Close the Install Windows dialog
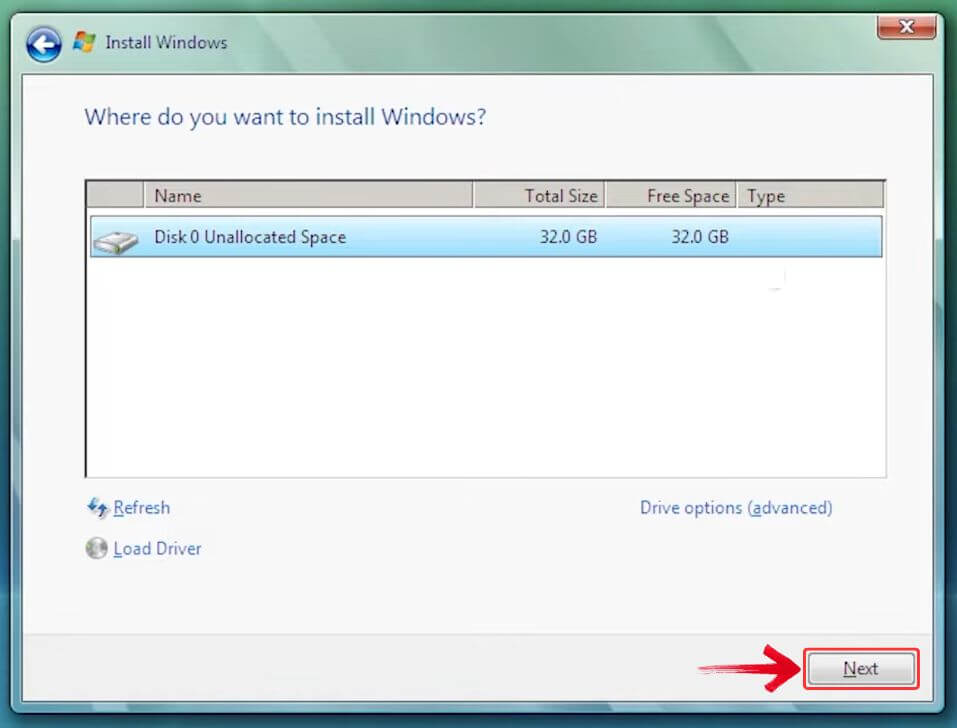Image resolution: width=957 pixels, height=728 pixels. coord(906,27)
